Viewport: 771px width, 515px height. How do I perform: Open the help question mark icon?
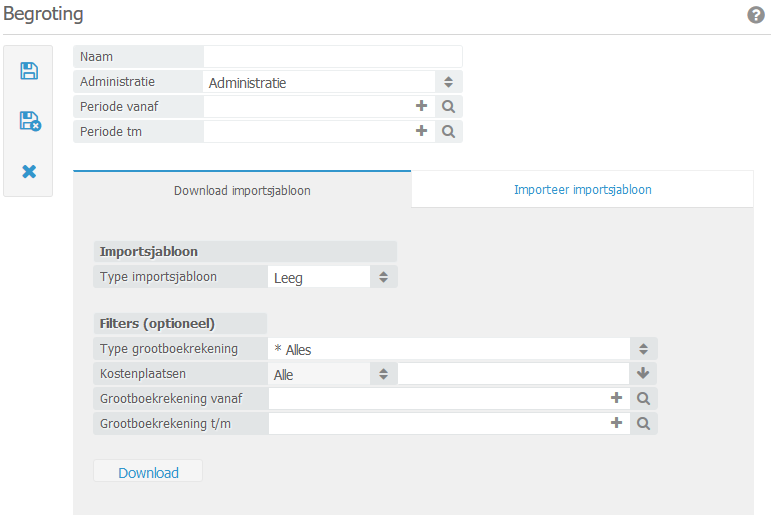point(756,15)
